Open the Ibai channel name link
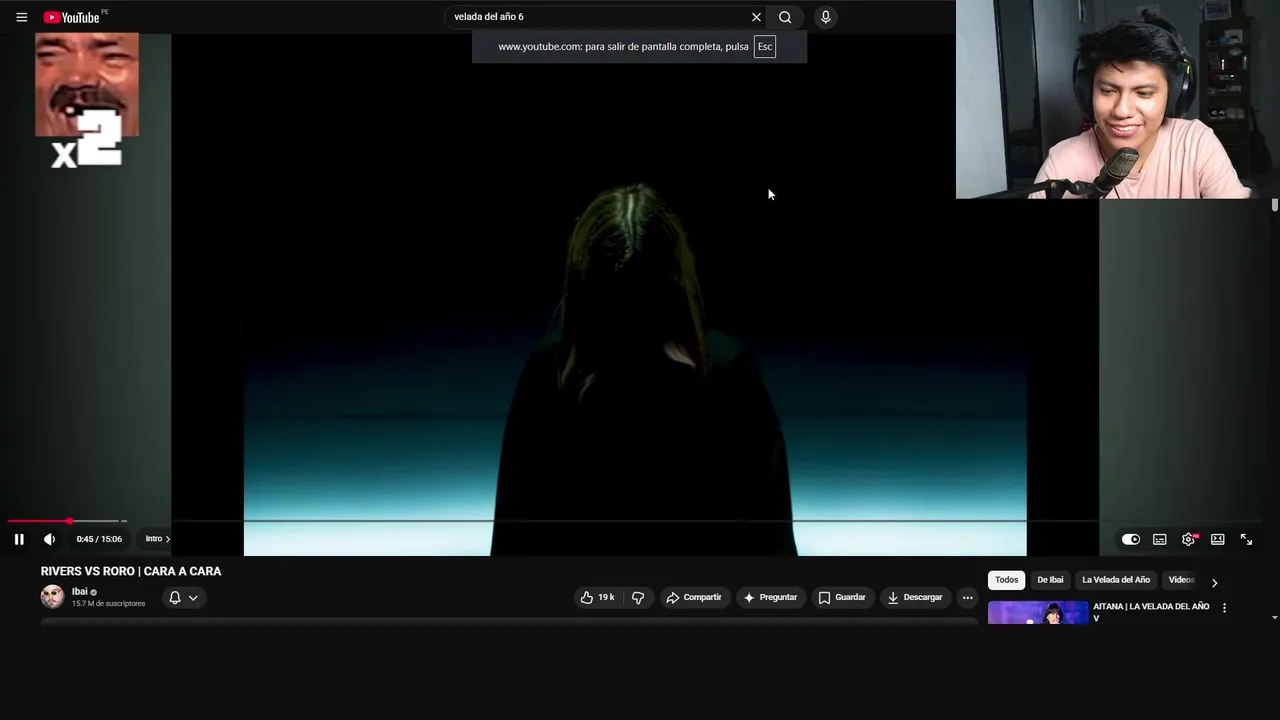The height and width of the screenshot is (720, 1280). click(x=79, y=591)
